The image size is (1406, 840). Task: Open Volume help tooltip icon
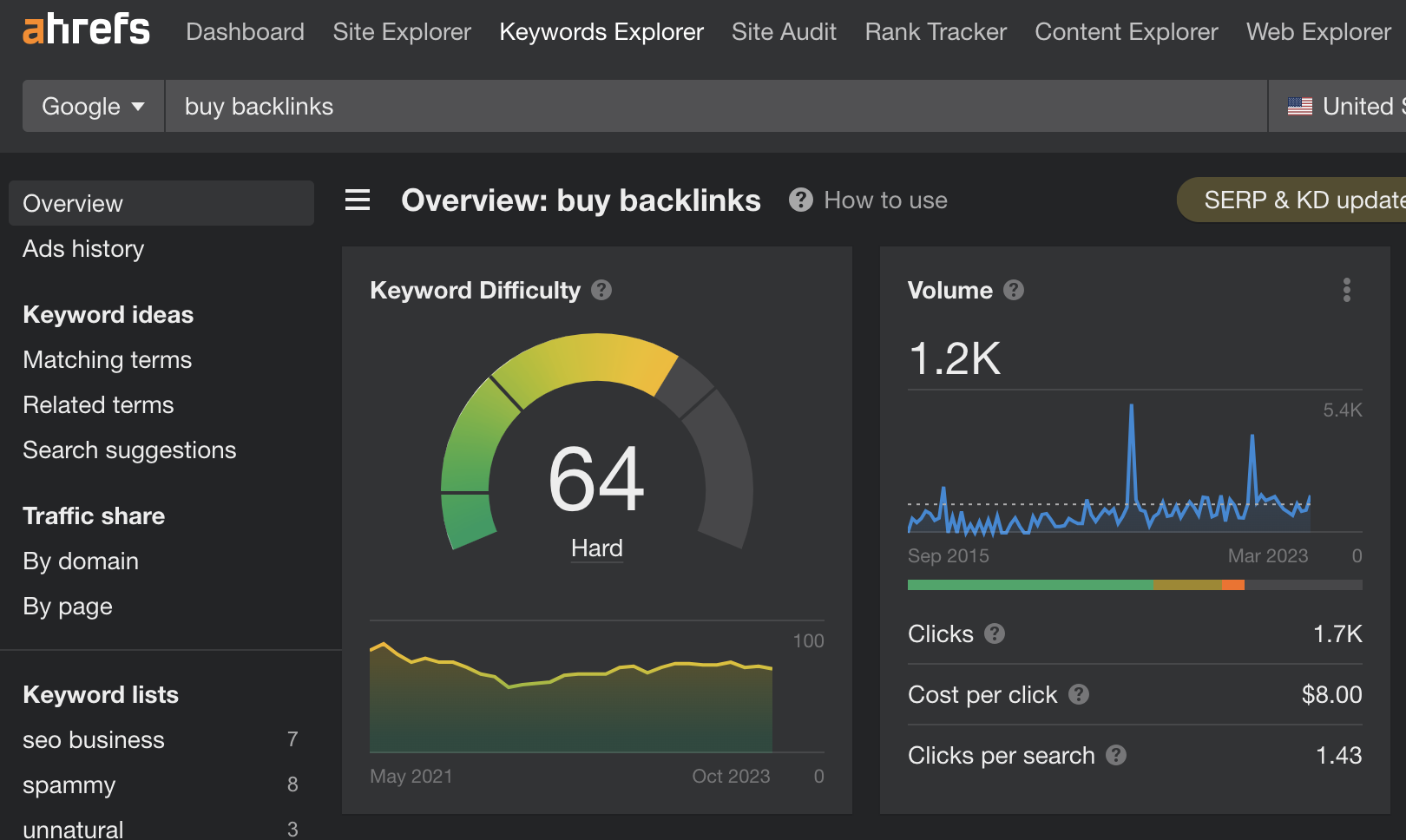point(1014,290)
